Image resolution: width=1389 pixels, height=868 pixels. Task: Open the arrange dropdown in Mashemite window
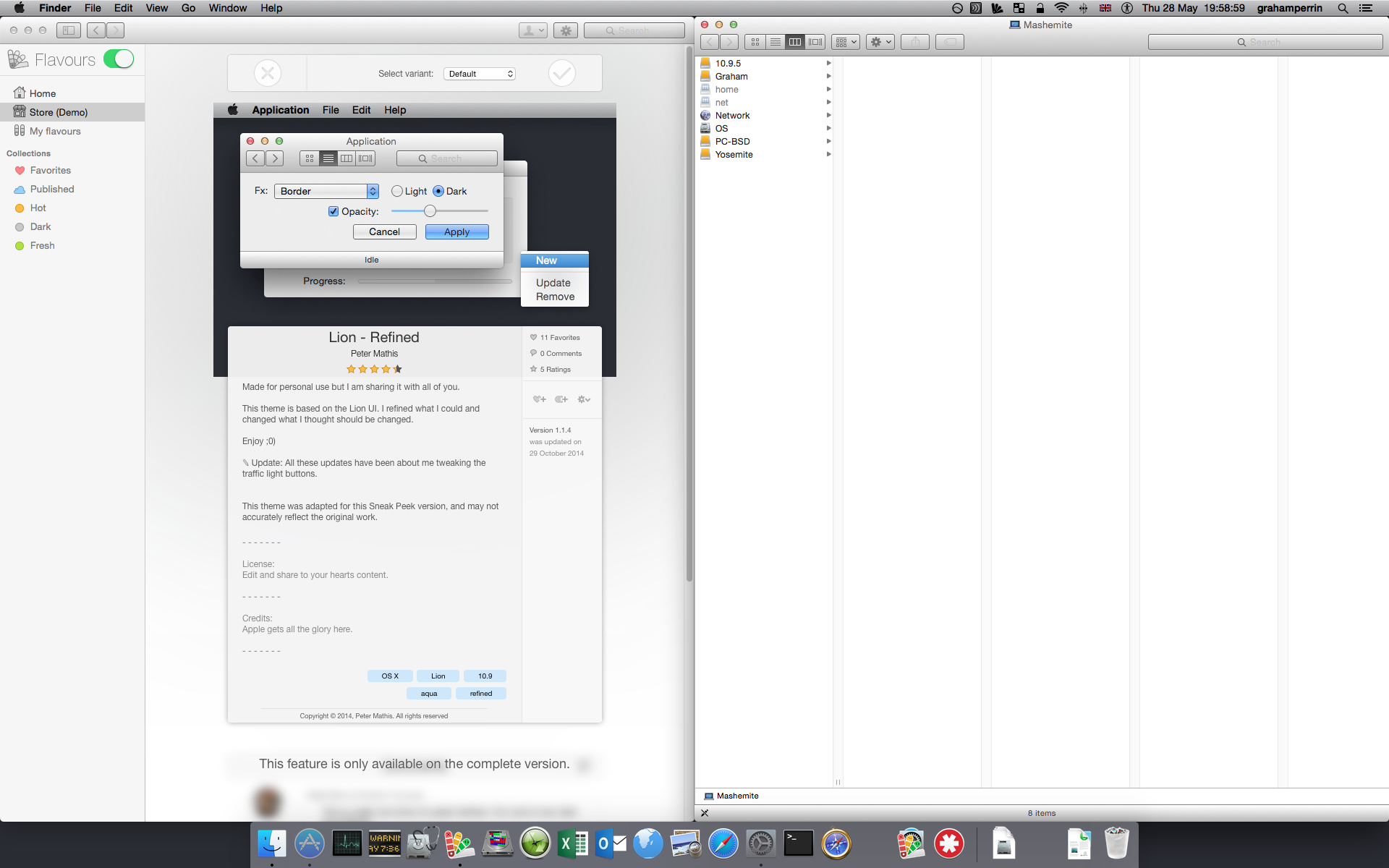[845, 42]
